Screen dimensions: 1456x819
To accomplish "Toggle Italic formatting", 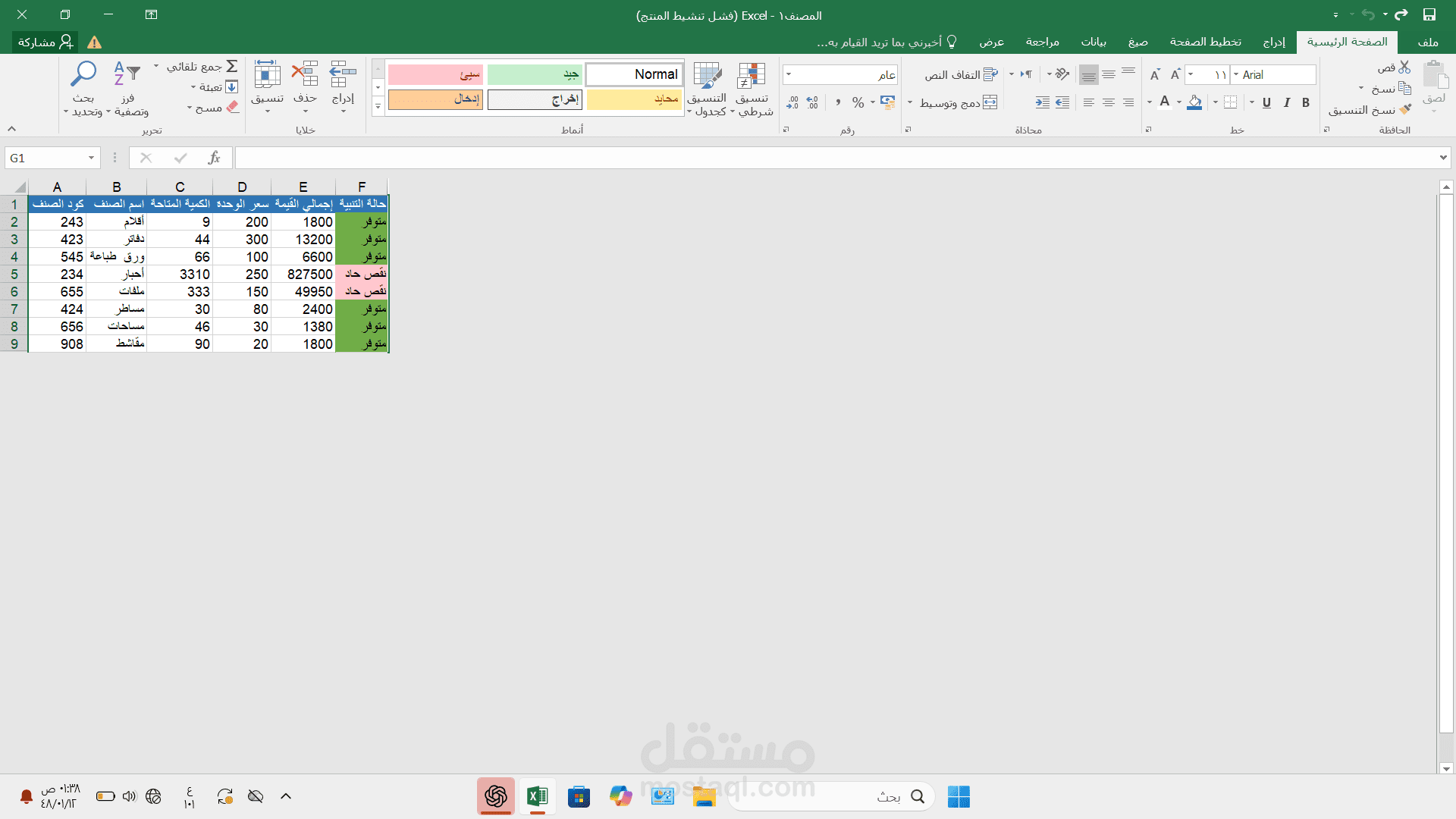I will 1286,102.
